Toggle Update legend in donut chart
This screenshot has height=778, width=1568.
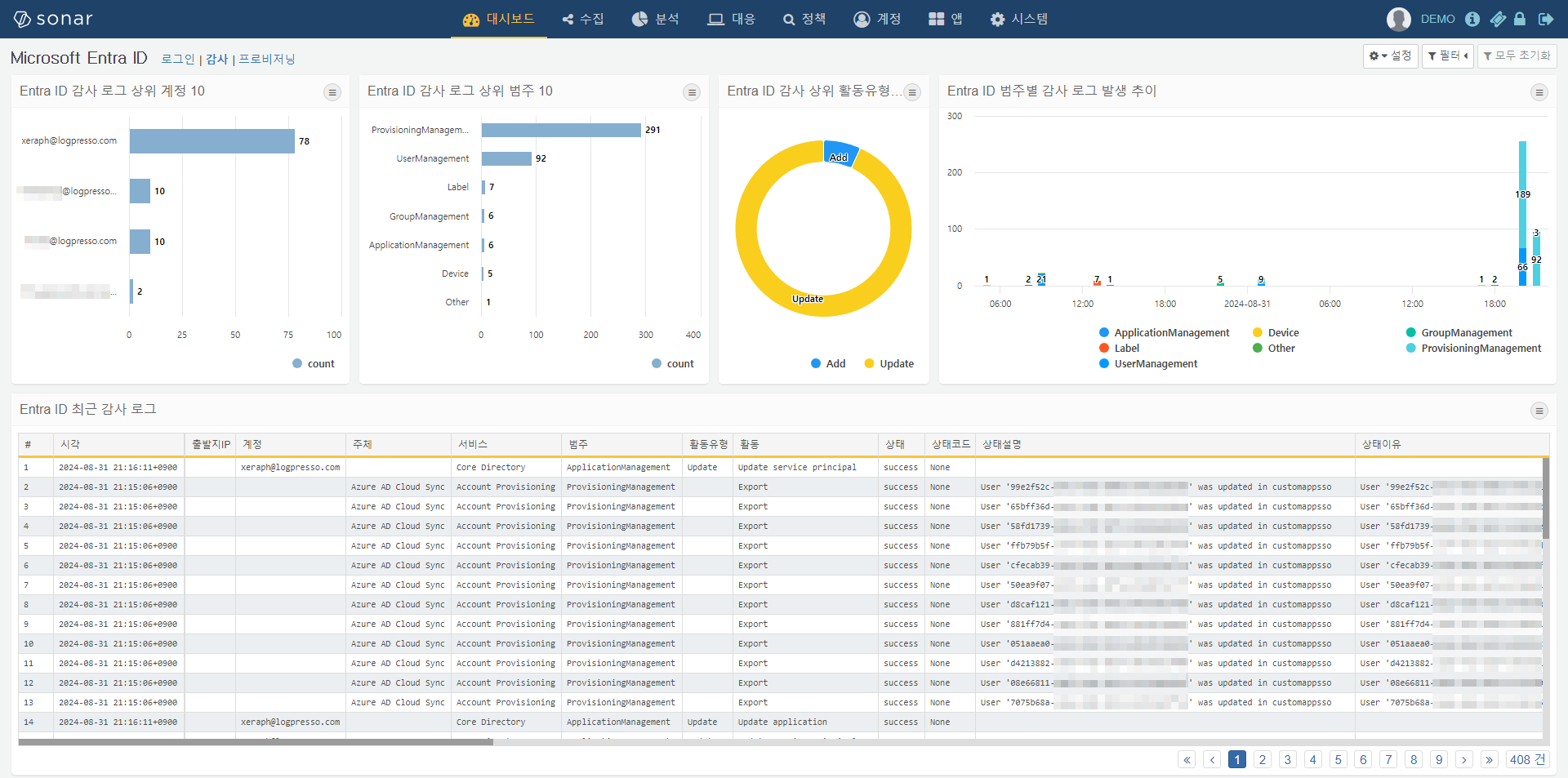tap(889, 364)
